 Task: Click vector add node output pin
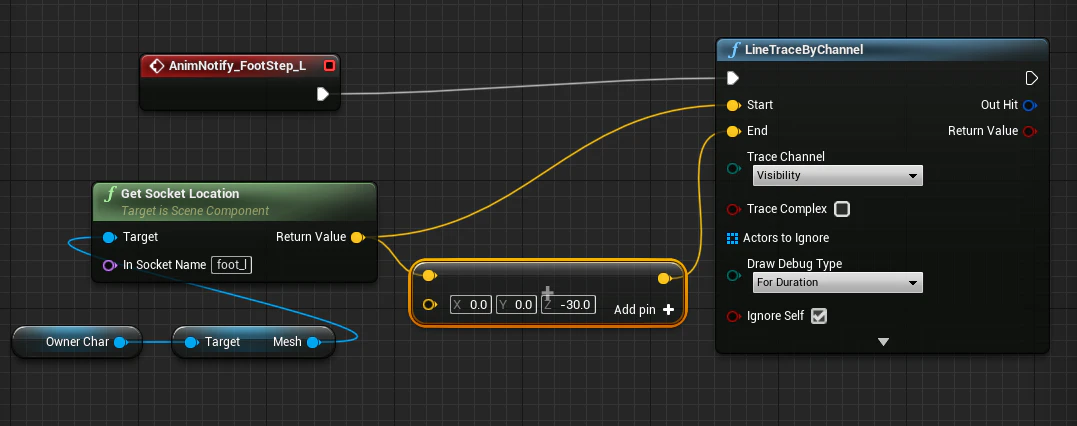click(664, 278)
